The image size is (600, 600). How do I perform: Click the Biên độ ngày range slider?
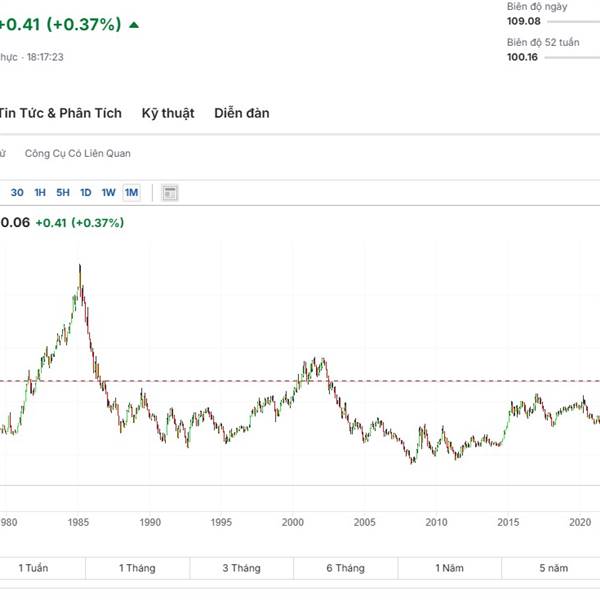pos(573,22)
